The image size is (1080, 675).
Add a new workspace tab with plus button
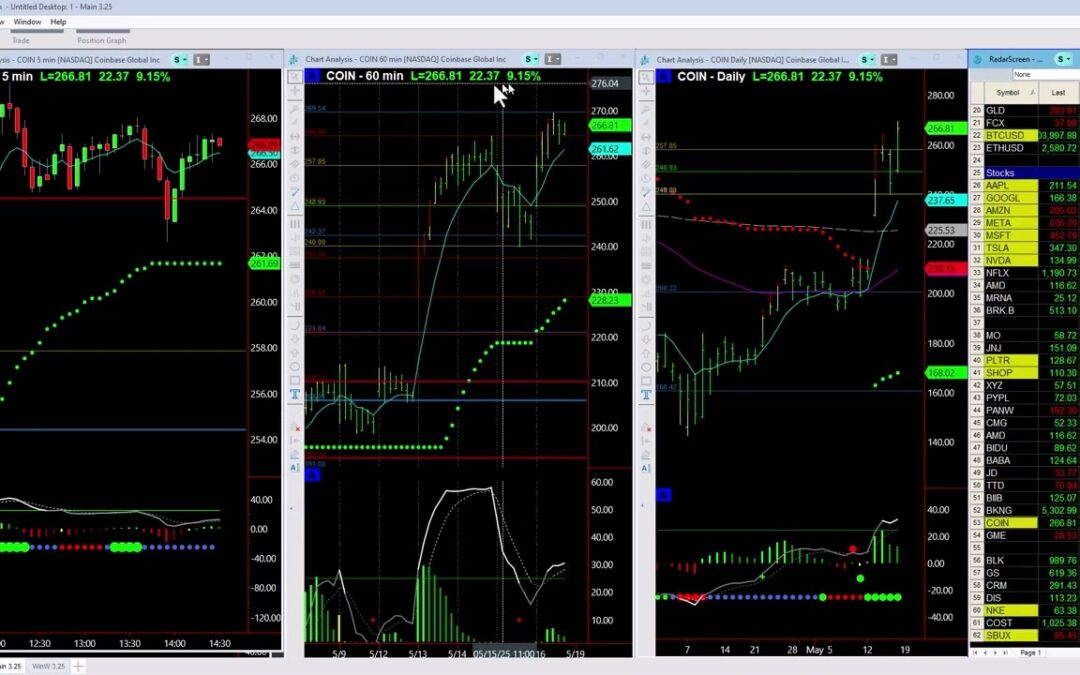point(79,666)
